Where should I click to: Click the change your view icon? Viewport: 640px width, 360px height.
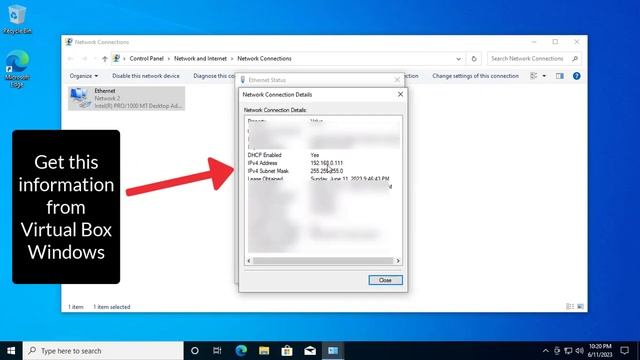pyautogui.click(x=534, y=76)
